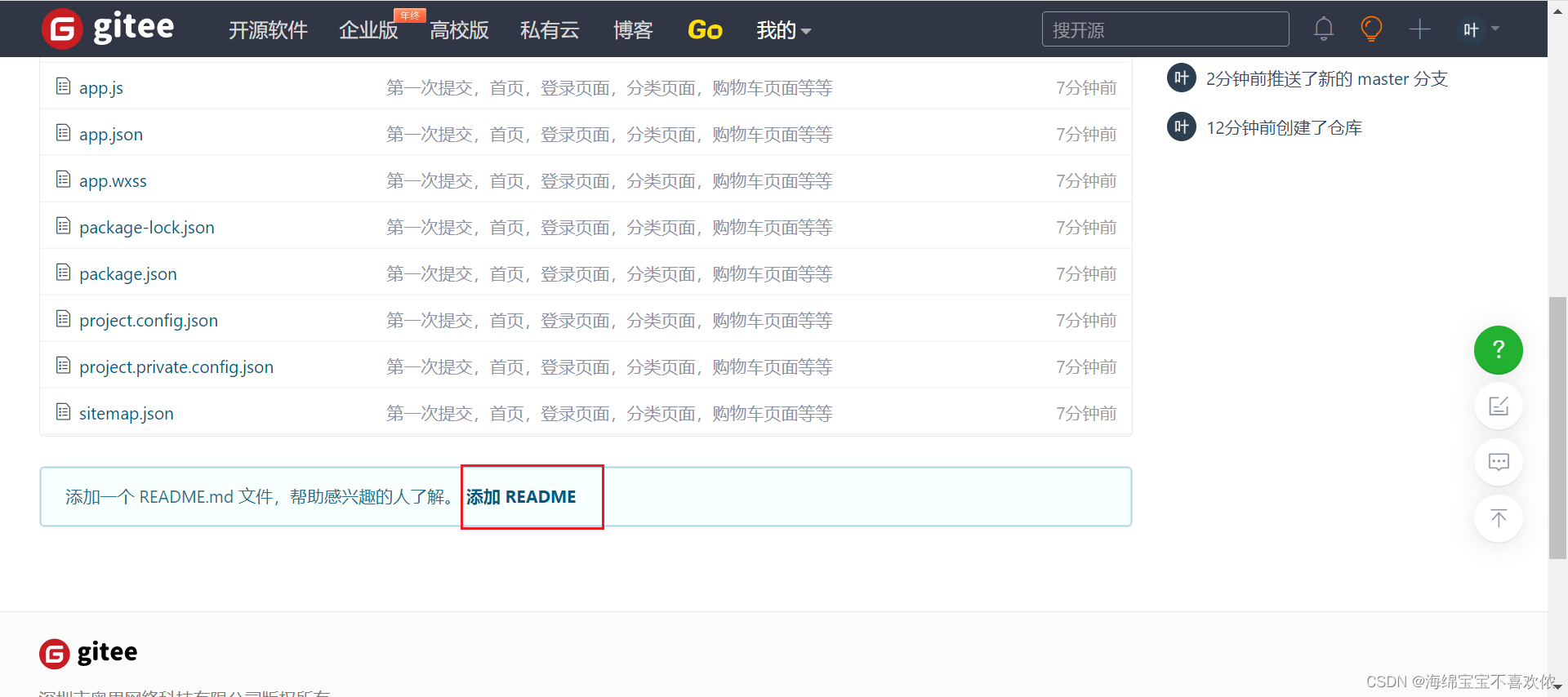This screenshot has height=697, width=1568.
Task: Click file icon beside app.json
Action: 63,132
